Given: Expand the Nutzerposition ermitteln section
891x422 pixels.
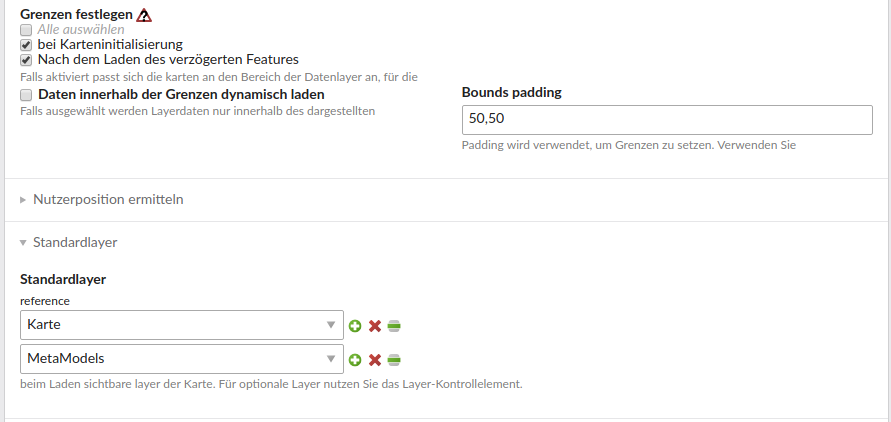Looking at the screenshot, I should 108,199.
